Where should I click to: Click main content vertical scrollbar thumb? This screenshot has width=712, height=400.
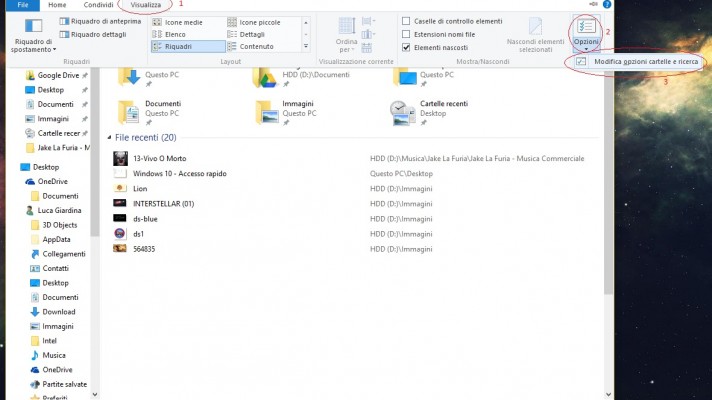pyautogui.click(x=608, y=182)
